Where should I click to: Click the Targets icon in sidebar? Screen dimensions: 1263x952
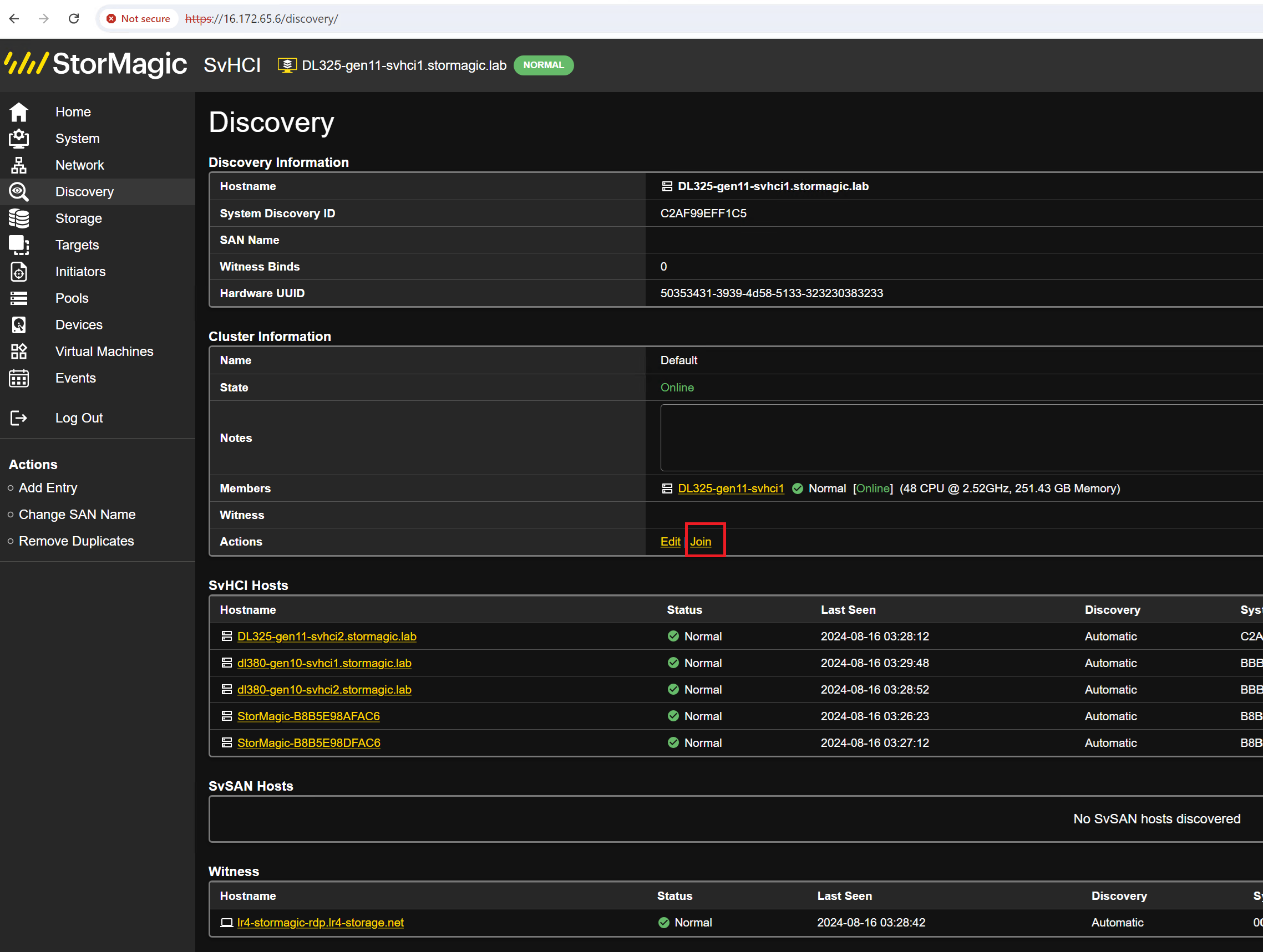pos(19,245)
